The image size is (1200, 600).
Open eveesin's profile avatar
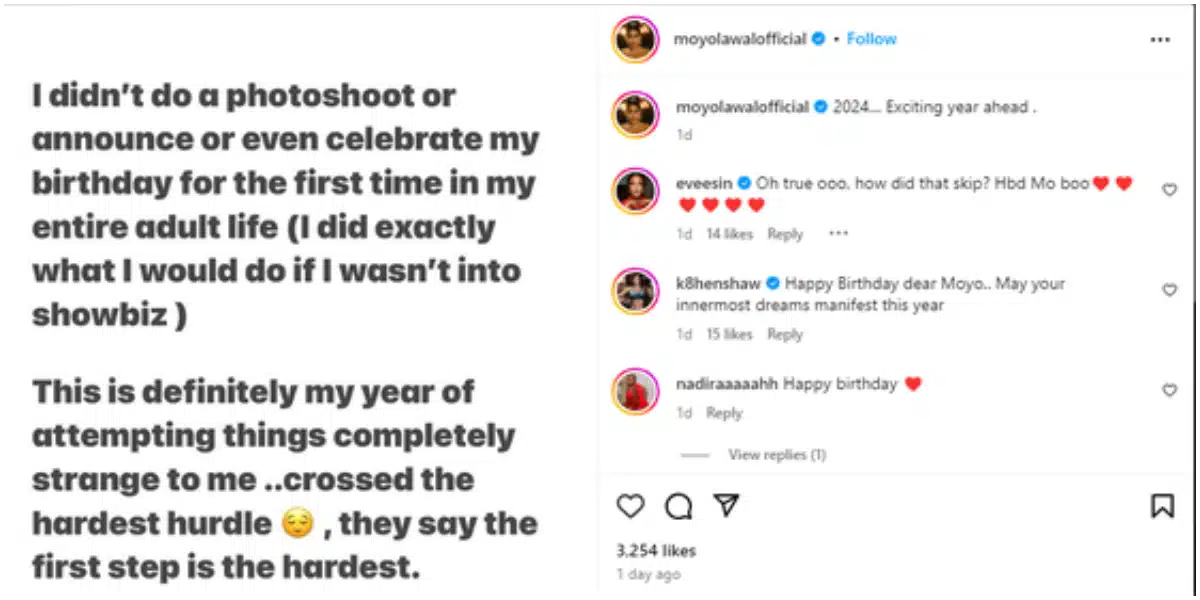click(x=636, y=192)
